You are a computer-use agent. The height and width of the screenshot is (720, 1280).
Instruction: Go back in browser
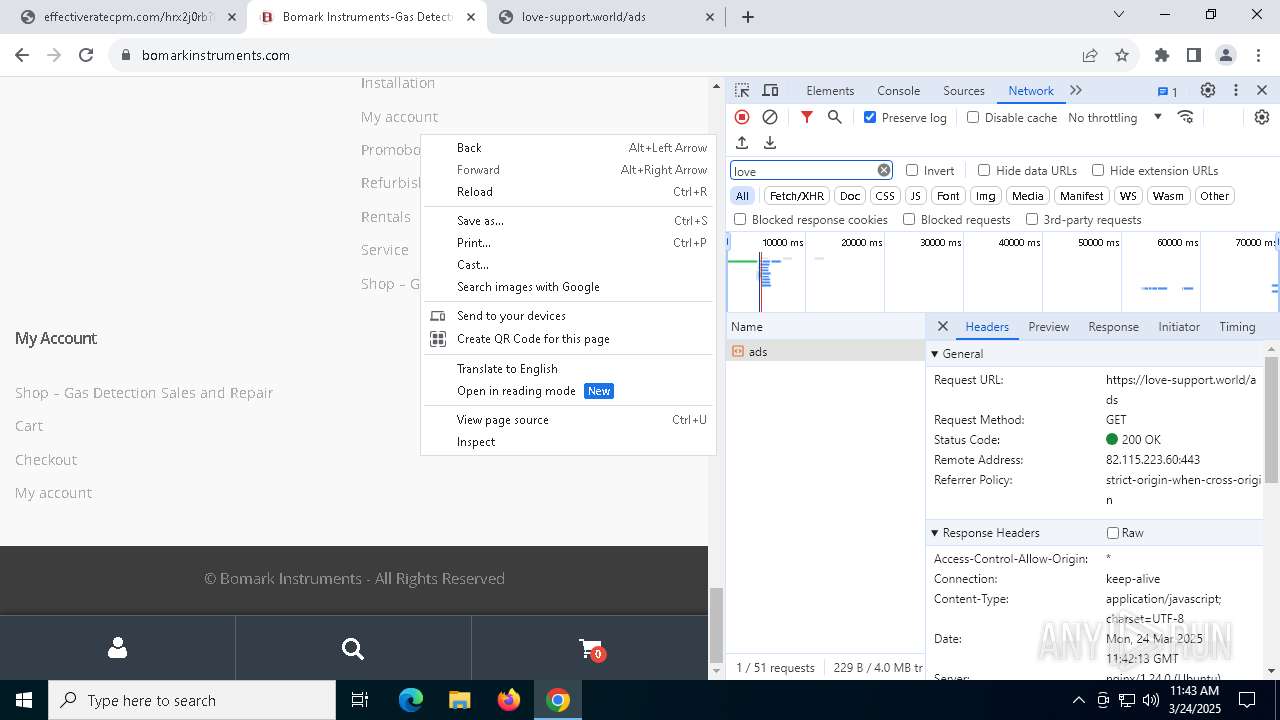[22, 55]
